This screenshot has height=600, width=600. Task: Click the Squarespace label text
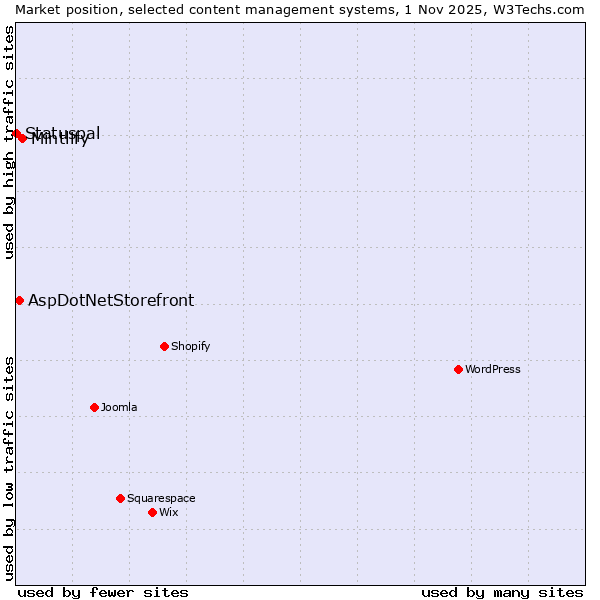pos(161,498)
